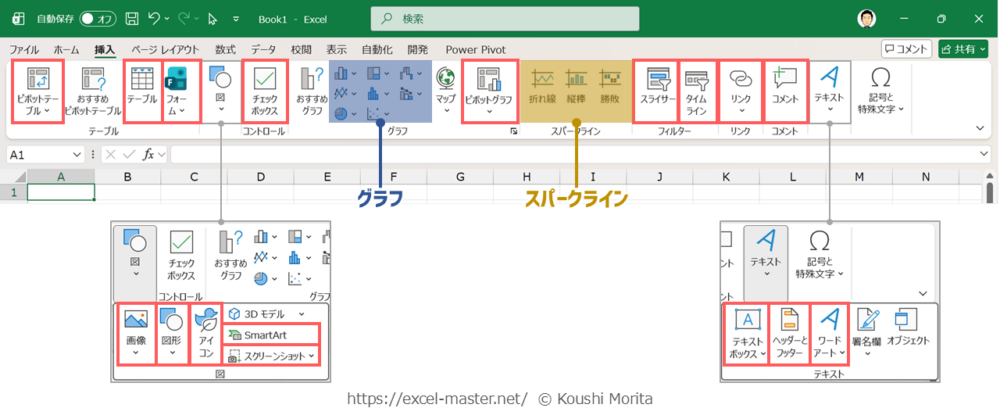This screenshot has width=1000, height=408.
Task: Open the Name Box dropdown arrow
Action: [x=77, y=154]
